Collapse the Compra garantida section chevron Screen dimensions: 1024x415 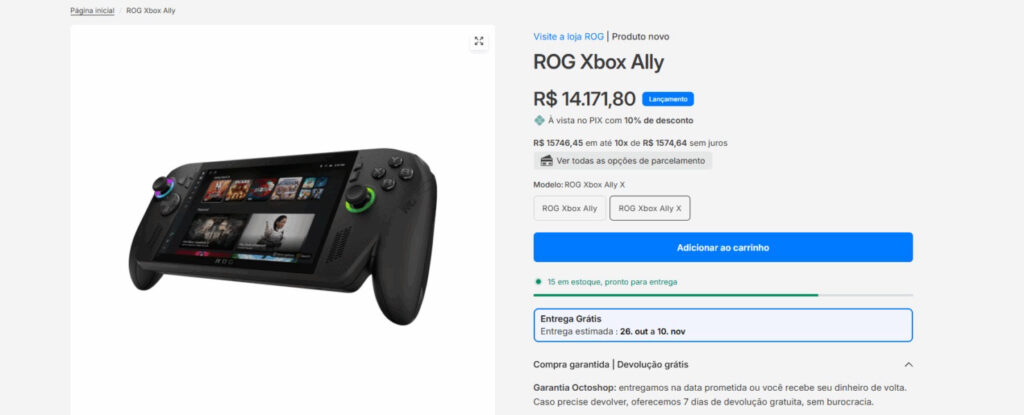(x=908, y=365)
